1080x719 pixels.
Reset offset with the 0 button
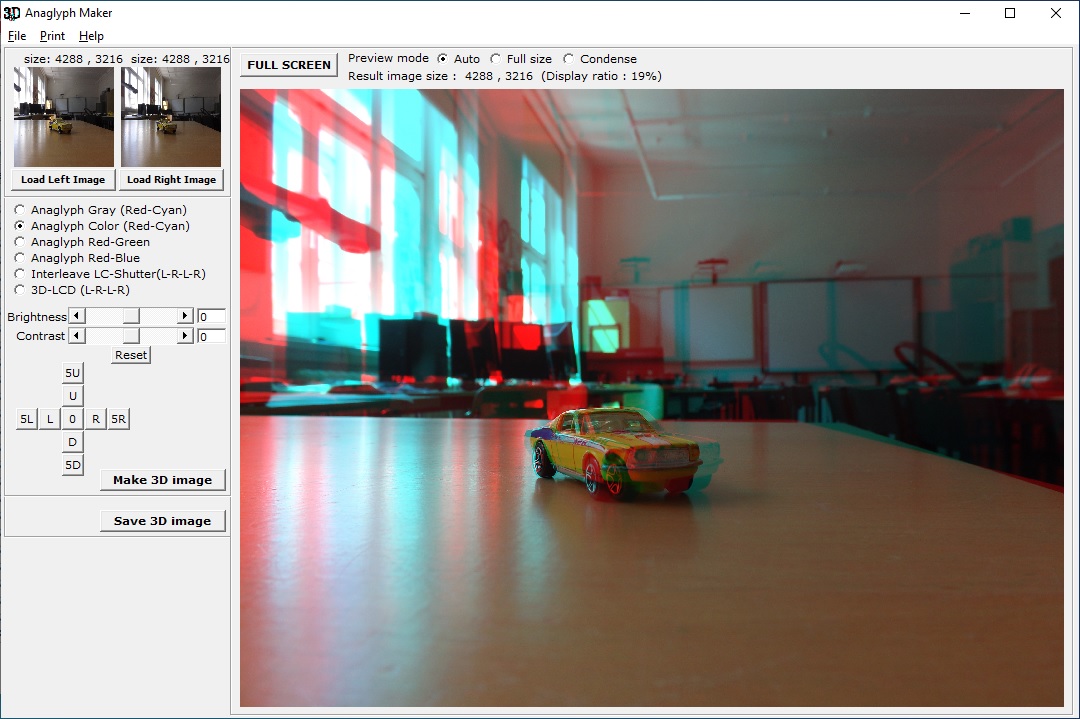[72, 419]
